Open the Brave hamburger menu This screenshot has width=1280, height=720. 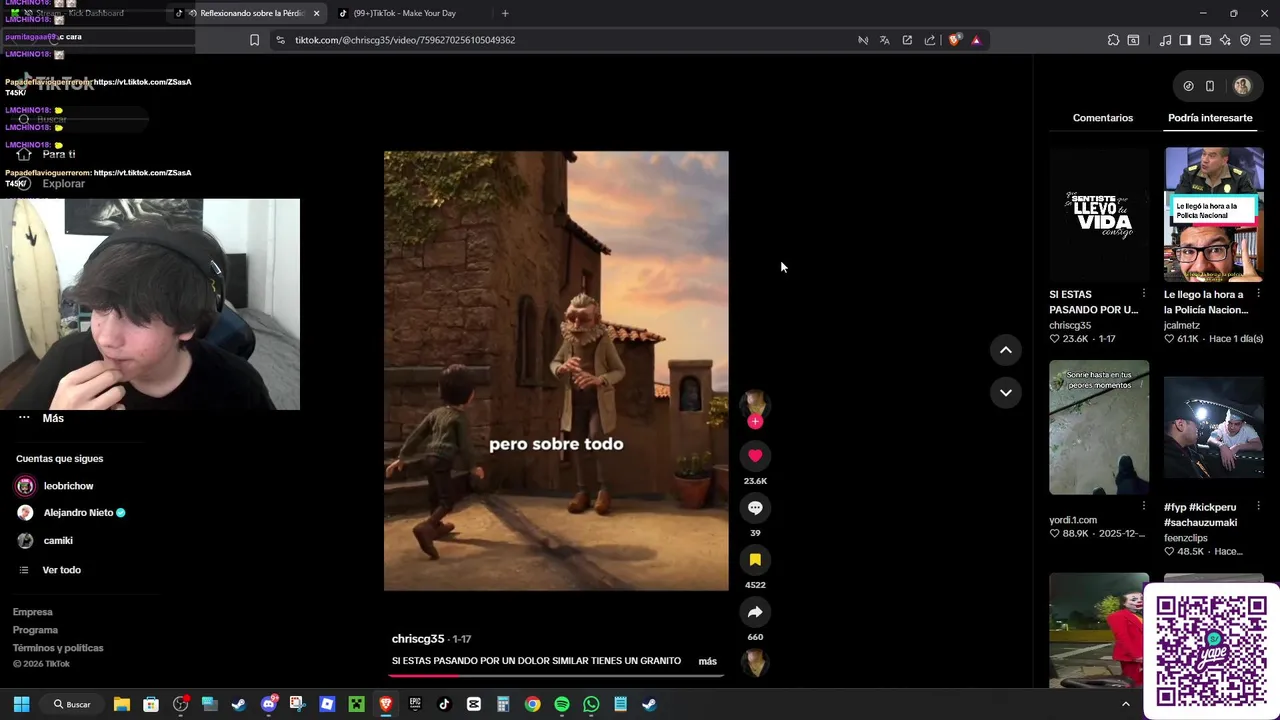click(1266, 40)
